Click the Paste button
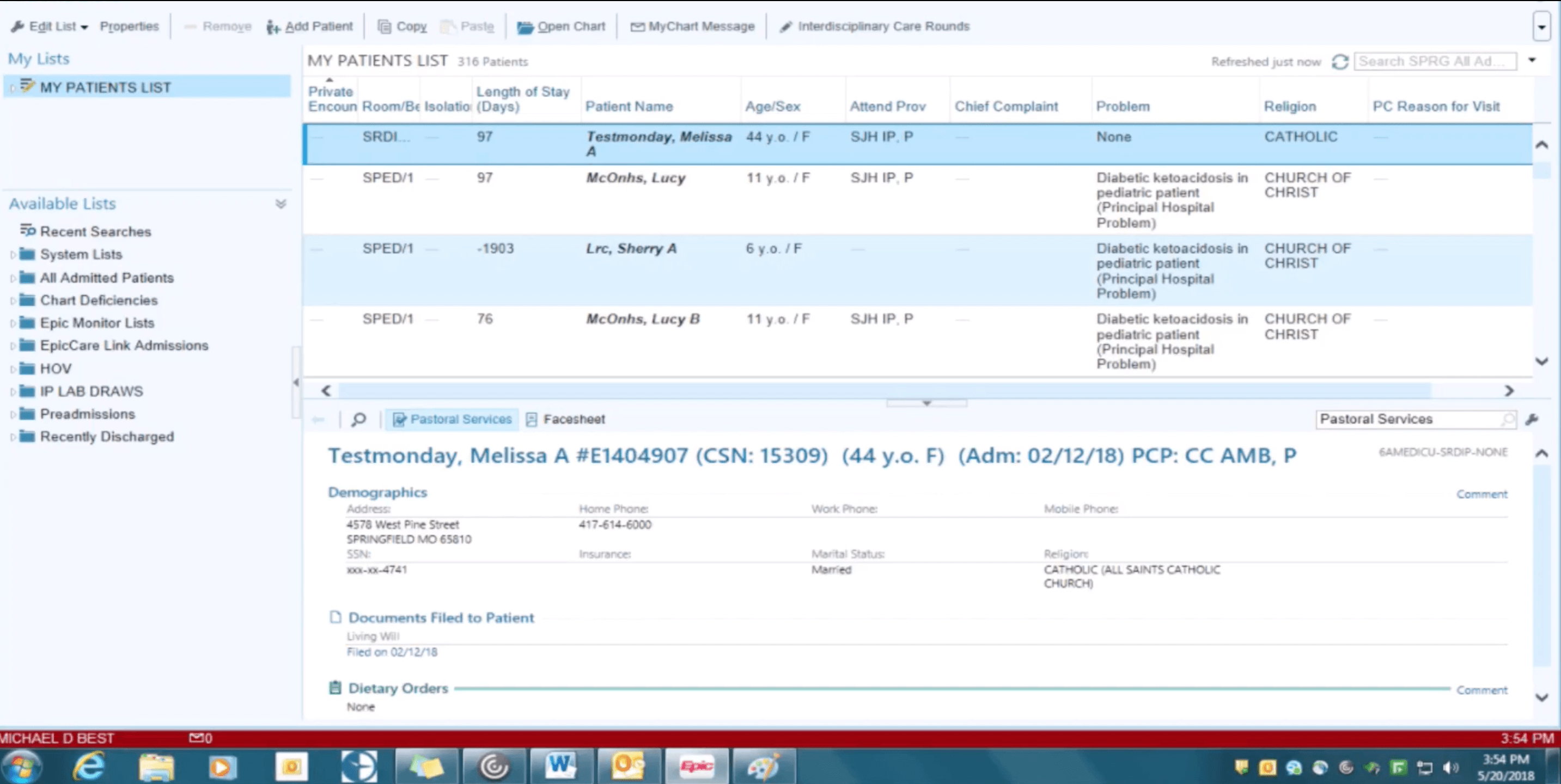1561x784 pixels. pyautogui.click(x=467, y=26)
